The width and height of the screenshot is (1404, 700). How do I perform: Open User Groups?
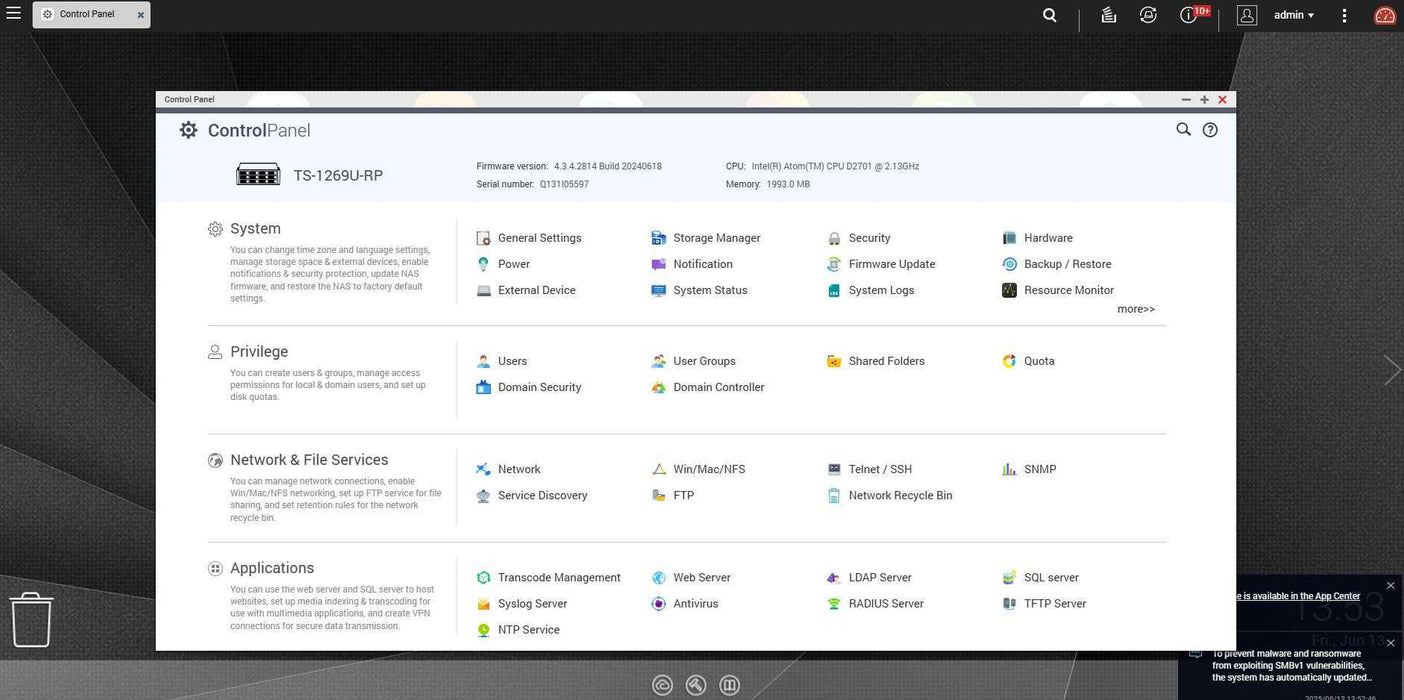[x=693, y=361]
